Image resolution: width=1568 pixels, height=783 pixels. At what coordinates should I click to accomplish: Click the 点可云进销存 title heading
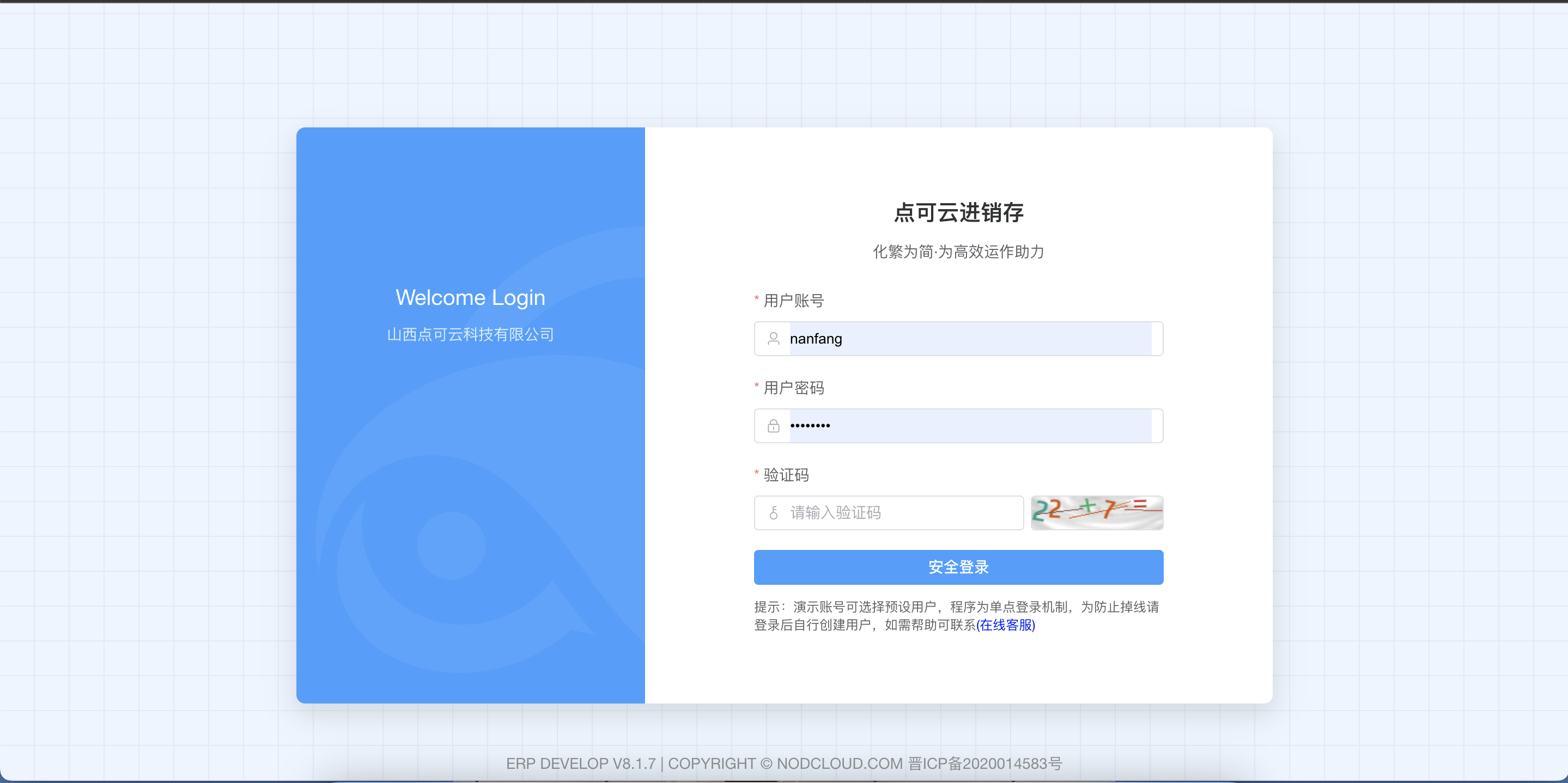tap(958, 212)
